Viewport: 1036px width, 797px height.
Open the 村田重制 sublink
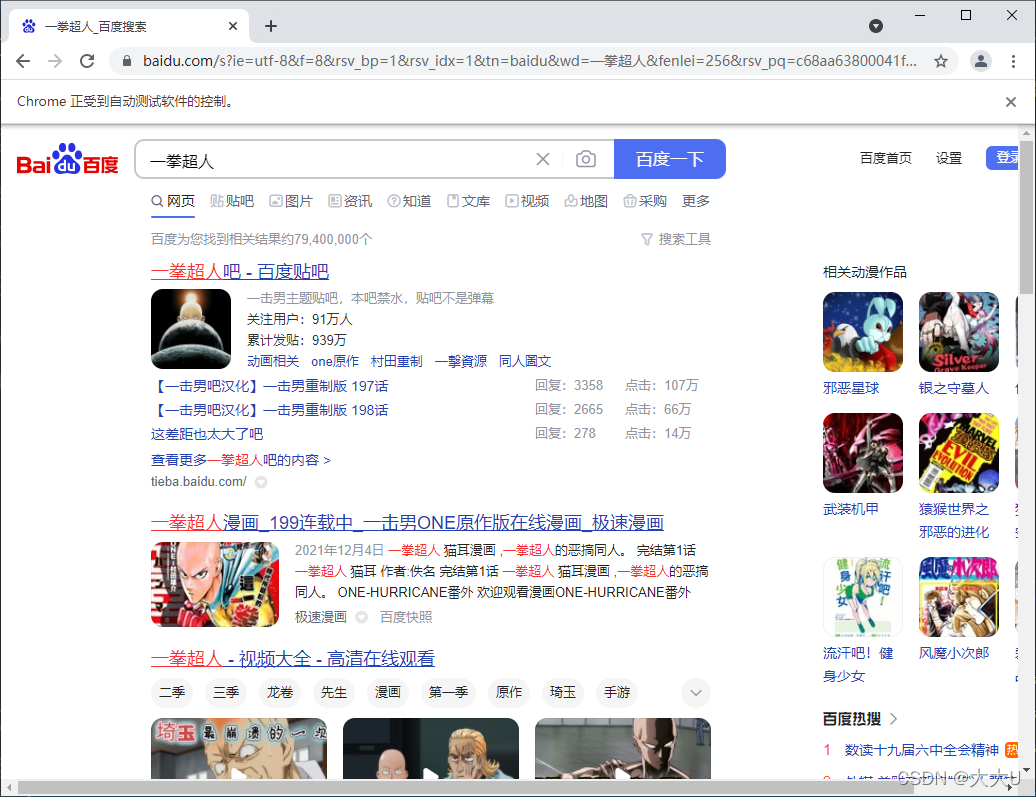tap(396, 361)
